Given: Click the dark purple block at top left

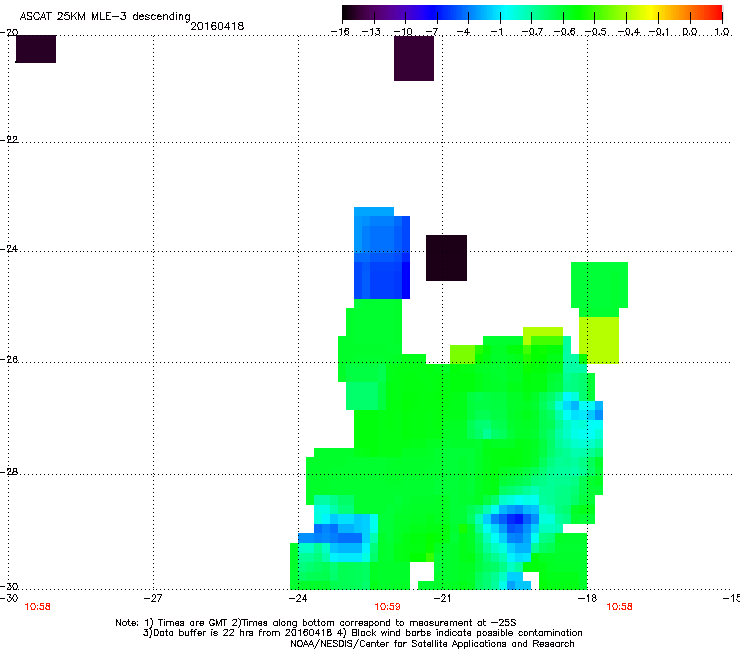Looking at the screenshot, I should click(36, 49).
